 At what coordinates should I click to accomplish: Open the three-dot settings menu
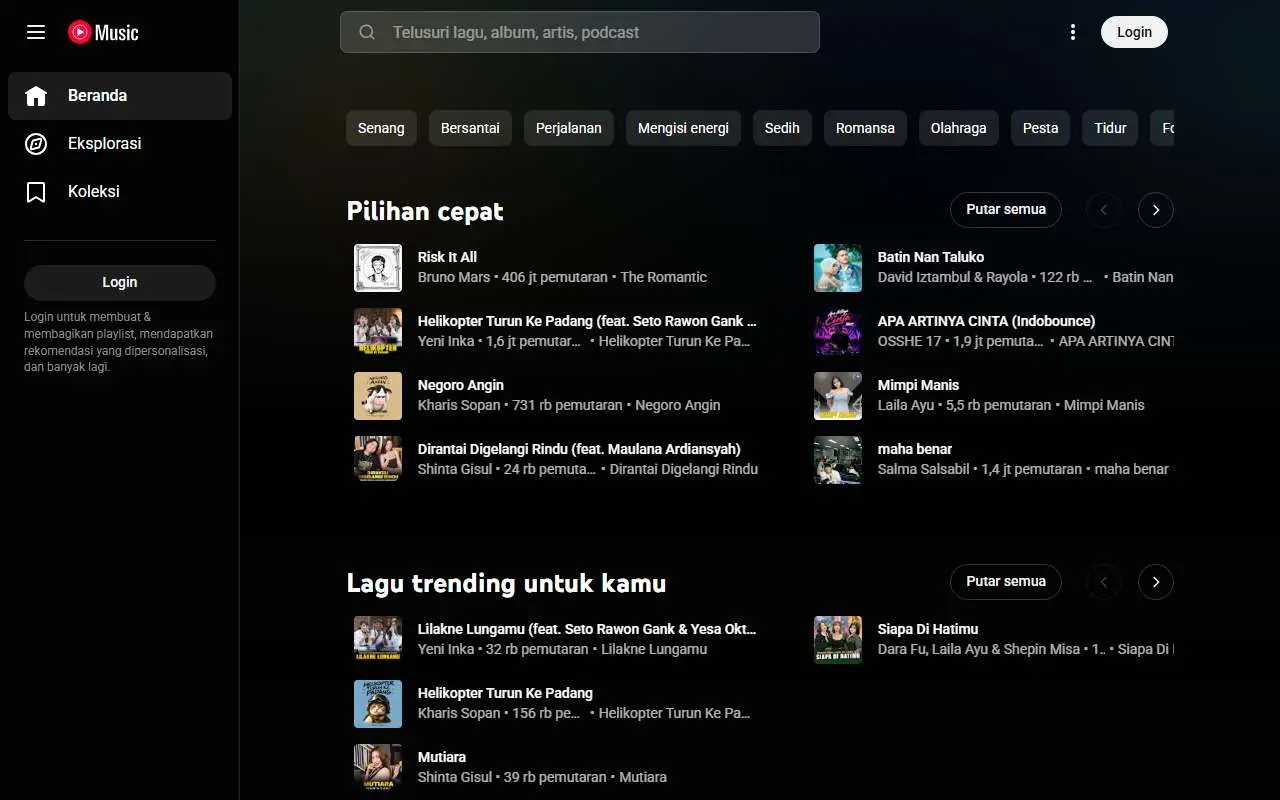1073,32
